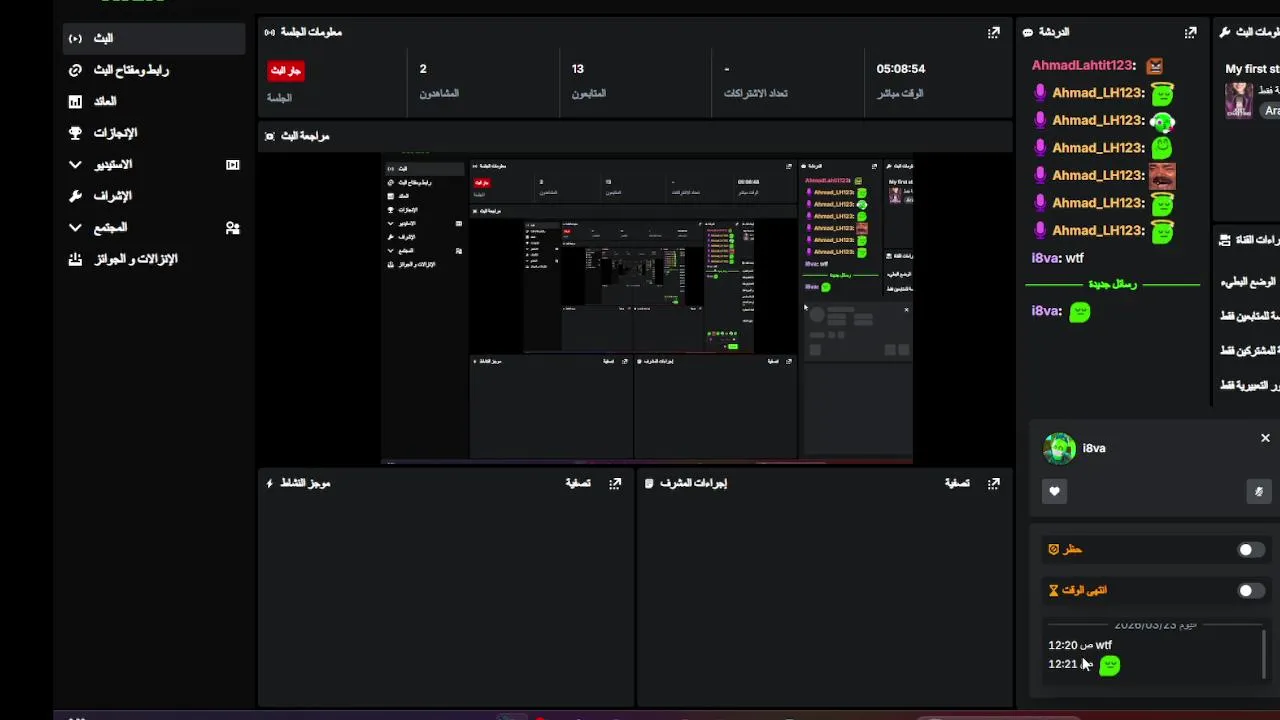Click the chat bubble icon in the الدردشة header

pos(1027,32)
